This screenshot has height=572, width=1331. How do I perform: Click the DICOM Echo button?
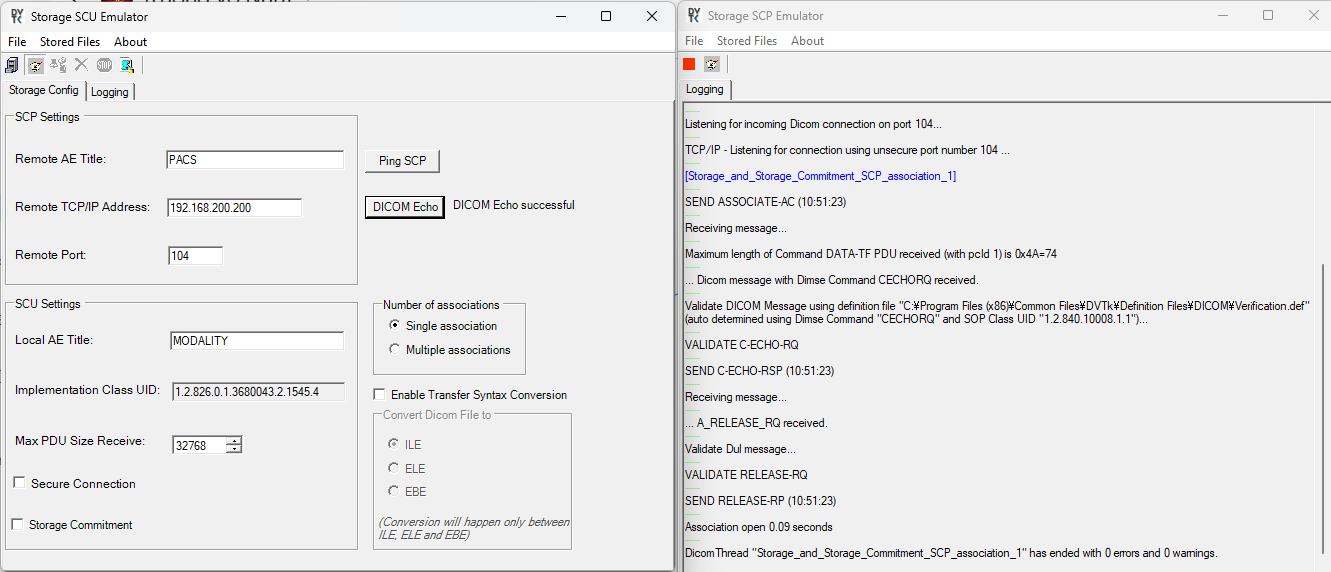(x=405, y=206)
